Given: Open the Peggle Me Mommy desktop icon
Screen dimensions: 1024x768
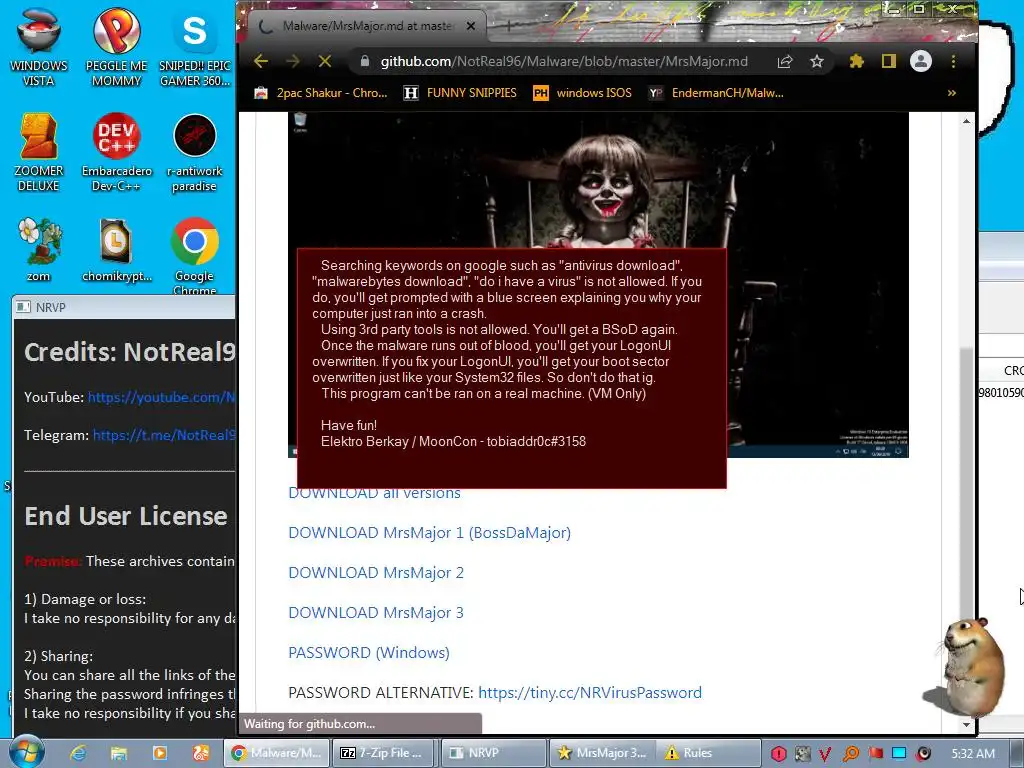Looking at the screenshot, I should 116,47.
